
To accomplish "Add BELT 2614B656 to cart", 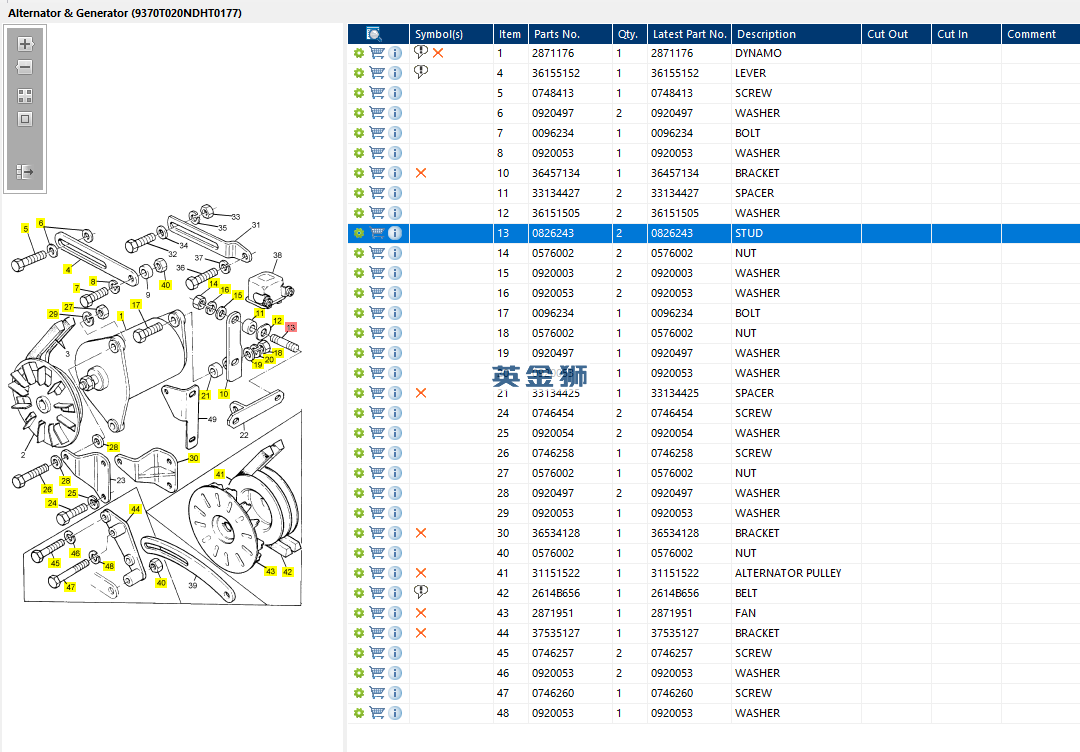I will (x=377, y=593).
